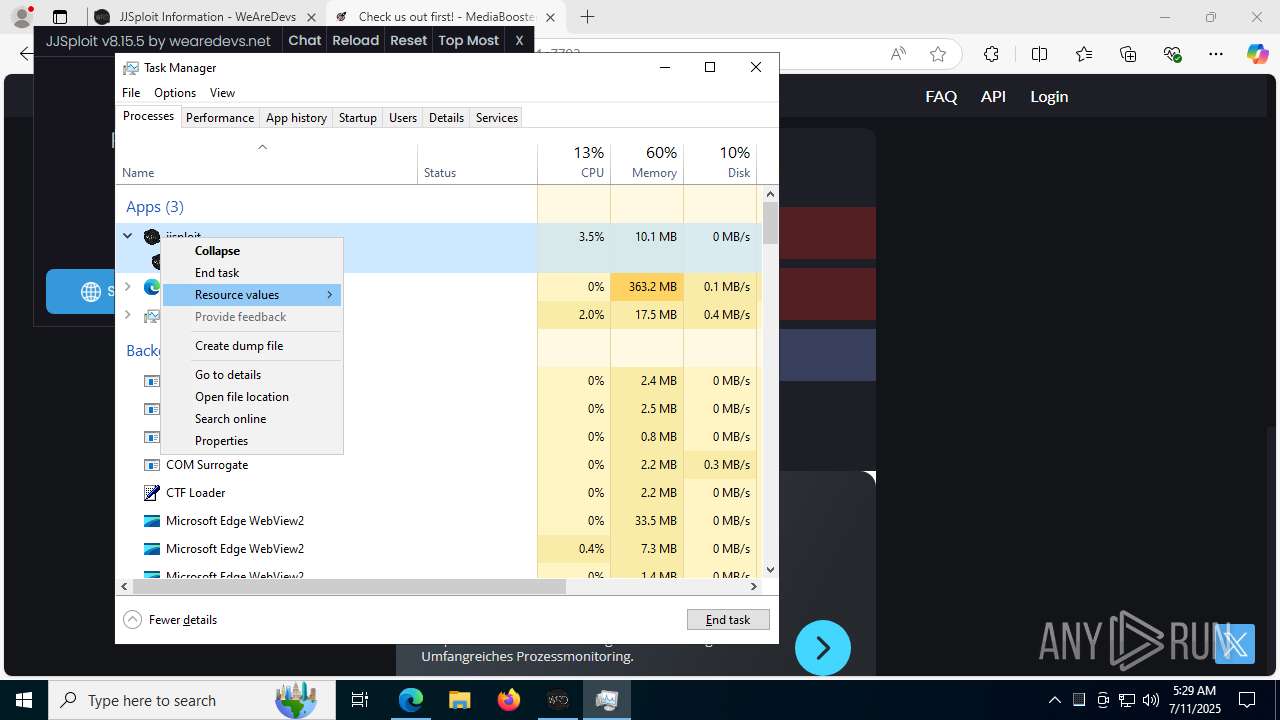Image resolution: width=1280 pixels, height=720 pixels.
Task: Sort by the Name column header
Action: 267,162
